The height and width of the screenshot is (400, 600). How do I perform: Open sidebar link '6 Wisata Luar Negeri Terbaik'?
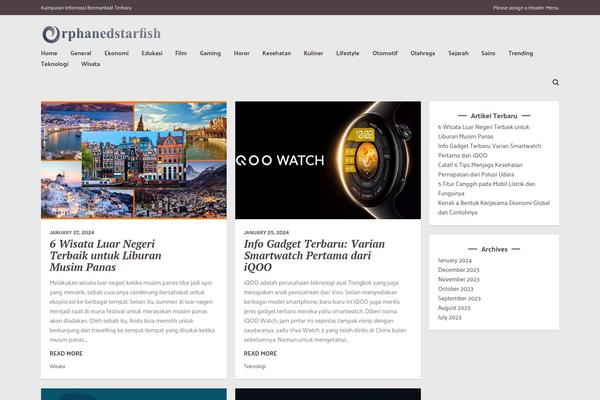484,132
